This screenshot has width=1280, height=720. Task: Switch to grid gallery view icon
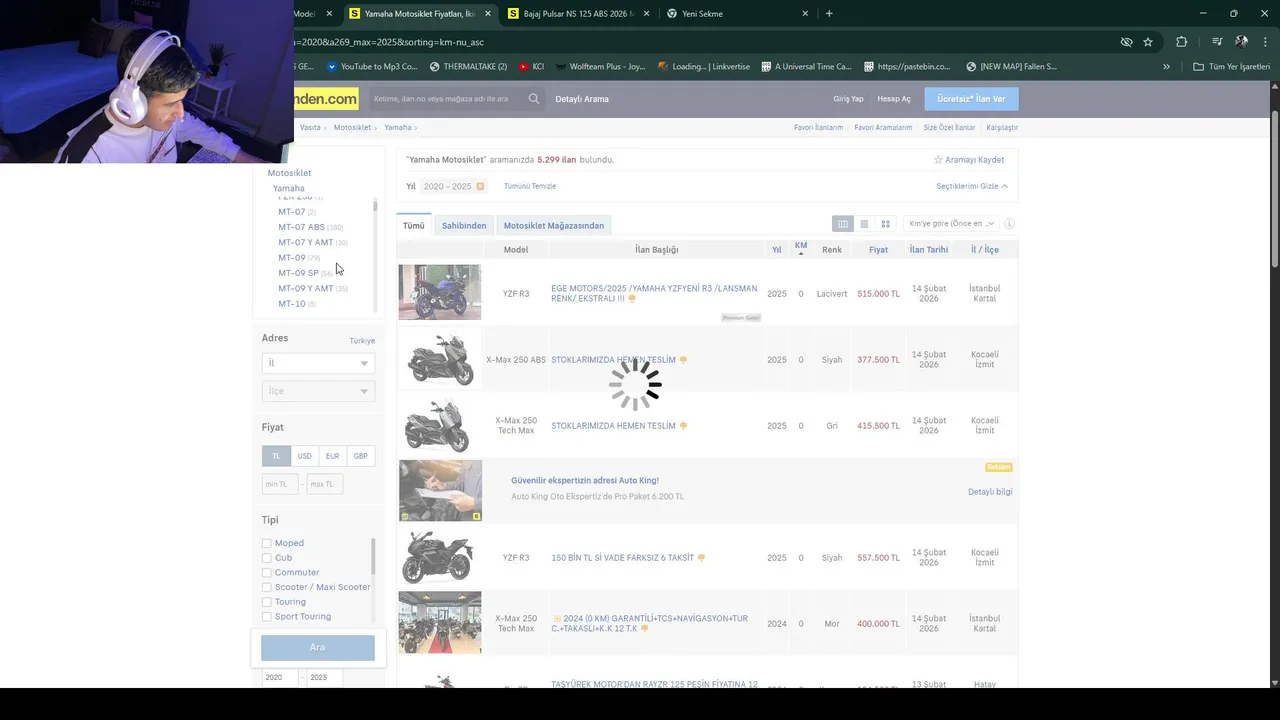pyautogui.click(x=885, y=224)
